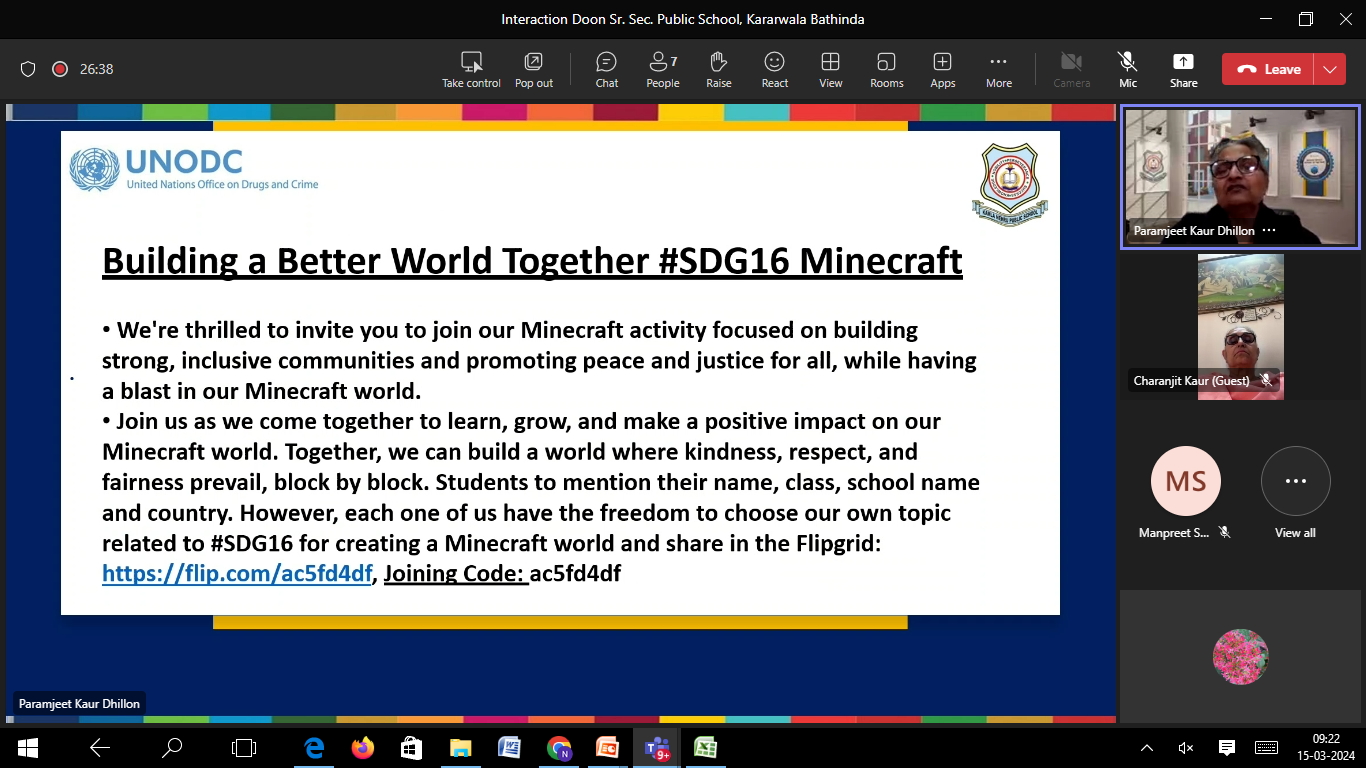Screen dimensions: 1366x768
Task: Click Take control of shared screen
Action: tap(471, 70)
